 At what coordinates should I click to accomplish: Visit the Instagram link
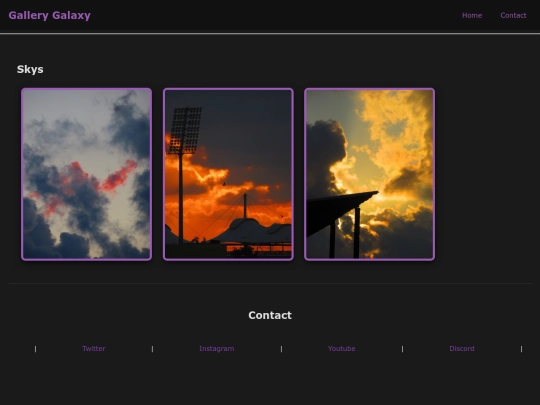tap(217, 349)
